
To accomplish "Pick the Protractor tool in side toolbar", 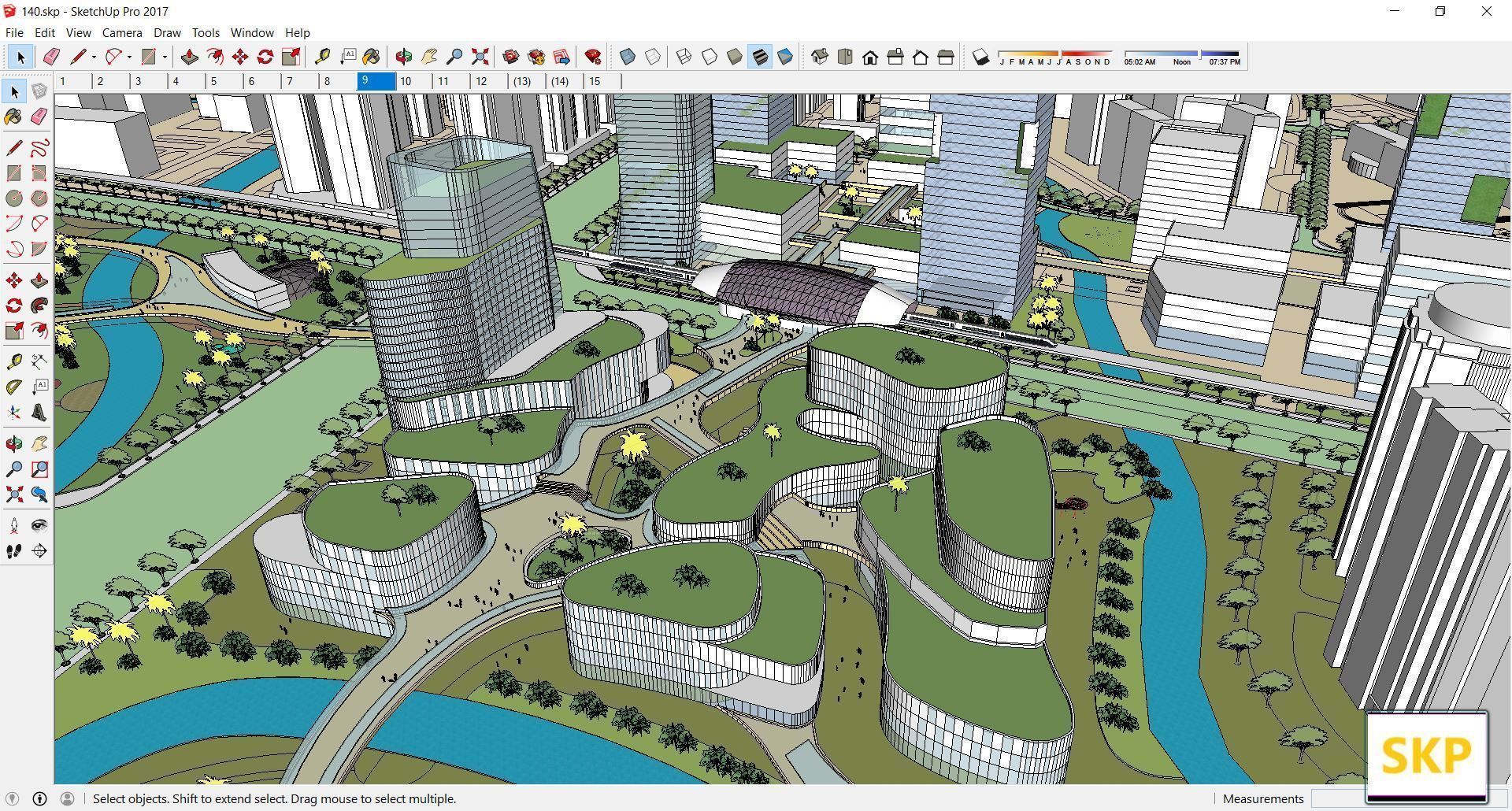I will 14,387.
